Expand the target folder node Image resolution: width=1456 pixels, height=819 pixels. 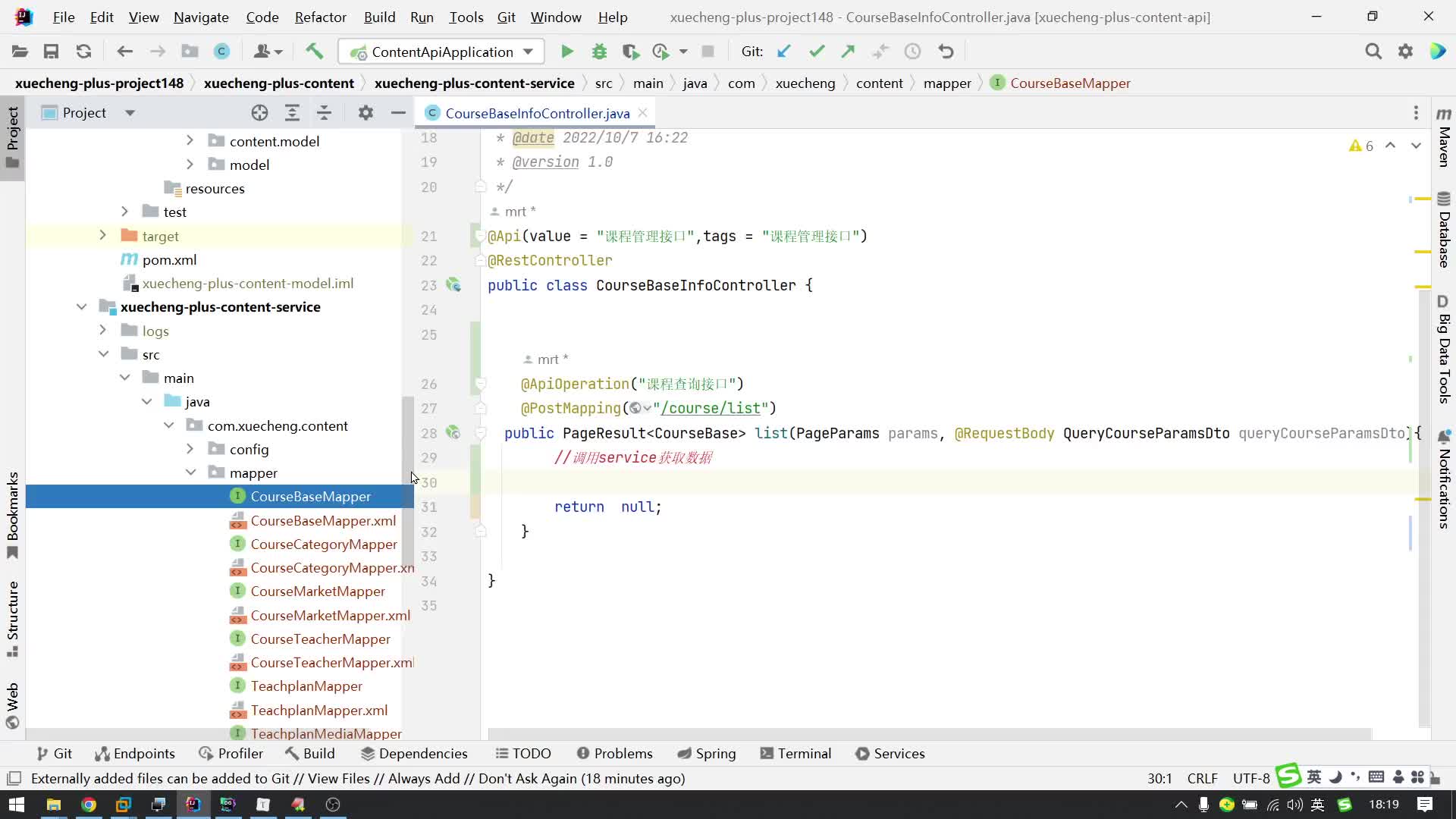click(102, 236)
